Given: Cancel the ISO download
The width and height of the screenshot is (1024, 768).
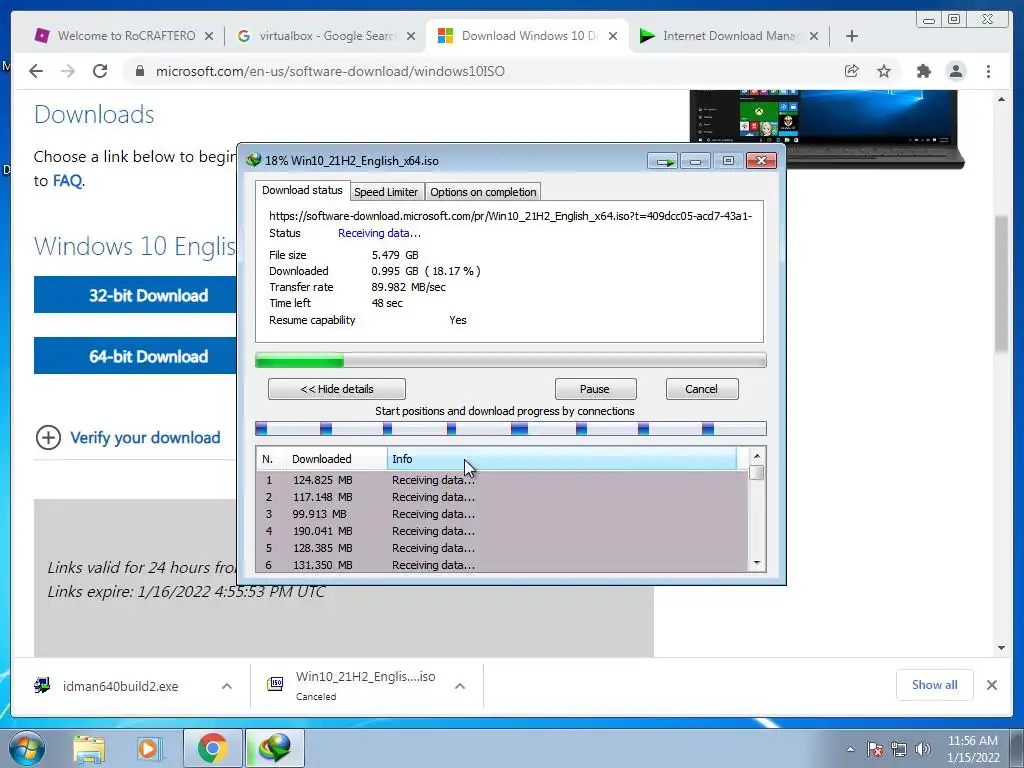Looking at the screenshot, I should coord(701,389).
